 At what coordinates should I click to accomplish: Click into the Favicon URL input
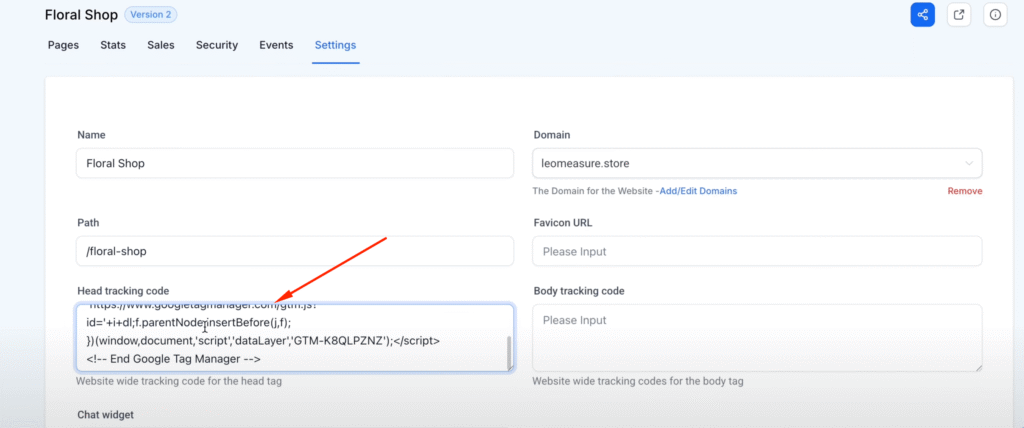(756, 251)
